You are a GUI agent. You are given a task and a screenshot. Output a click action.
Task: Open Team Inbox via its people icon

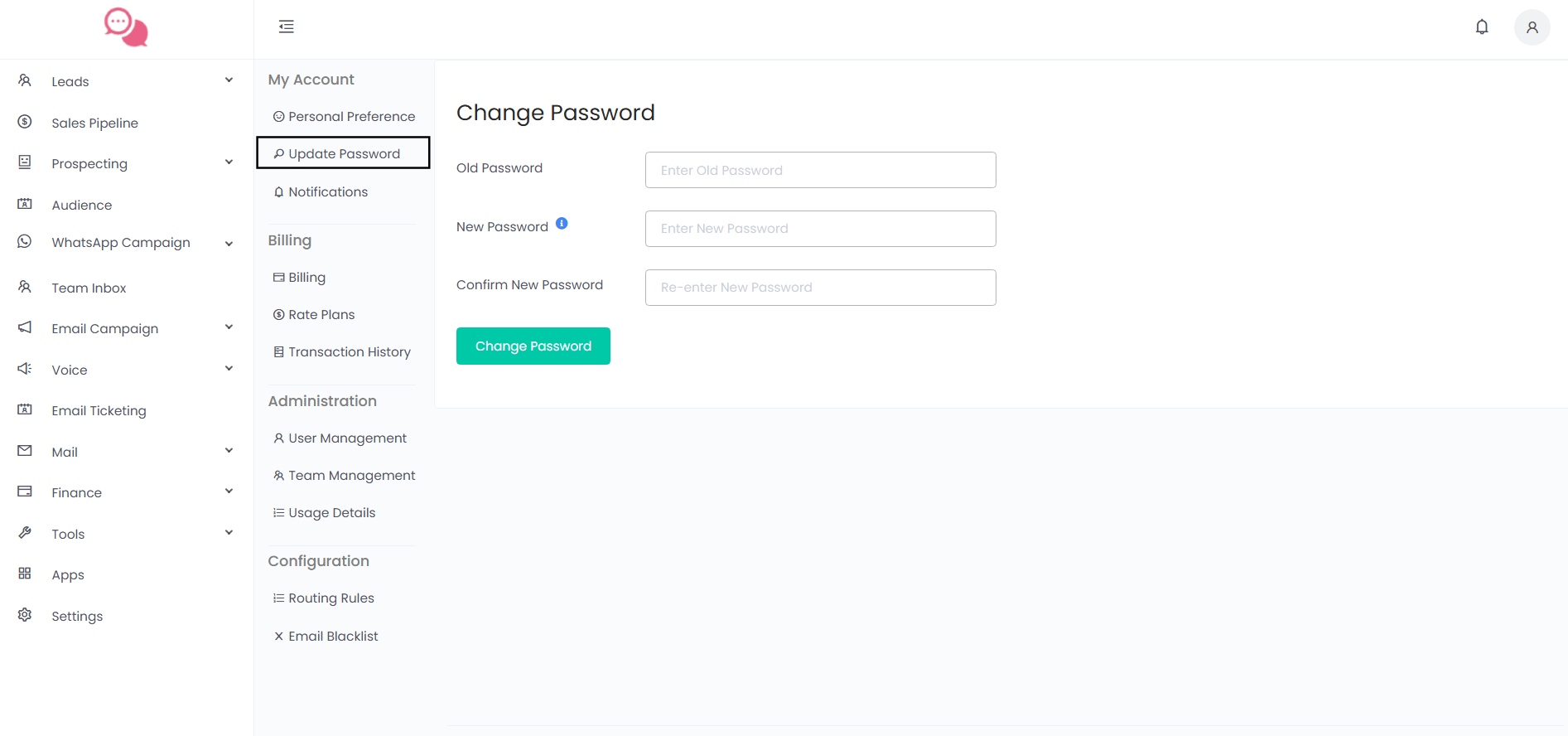tap(24, 286)
